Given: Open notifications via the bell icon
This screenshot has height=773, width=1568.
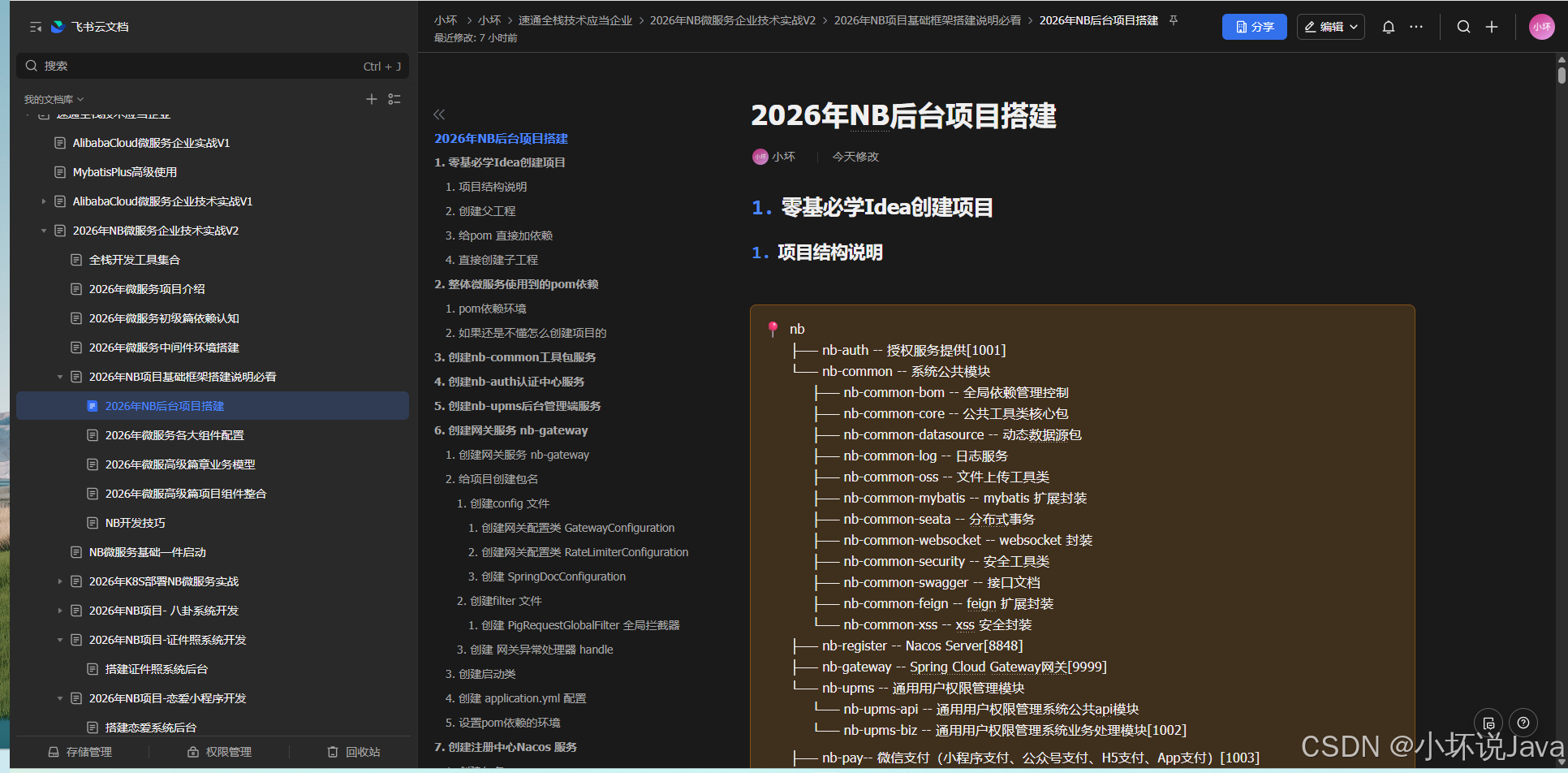Looking at the screenshot, I should 1388,27.
